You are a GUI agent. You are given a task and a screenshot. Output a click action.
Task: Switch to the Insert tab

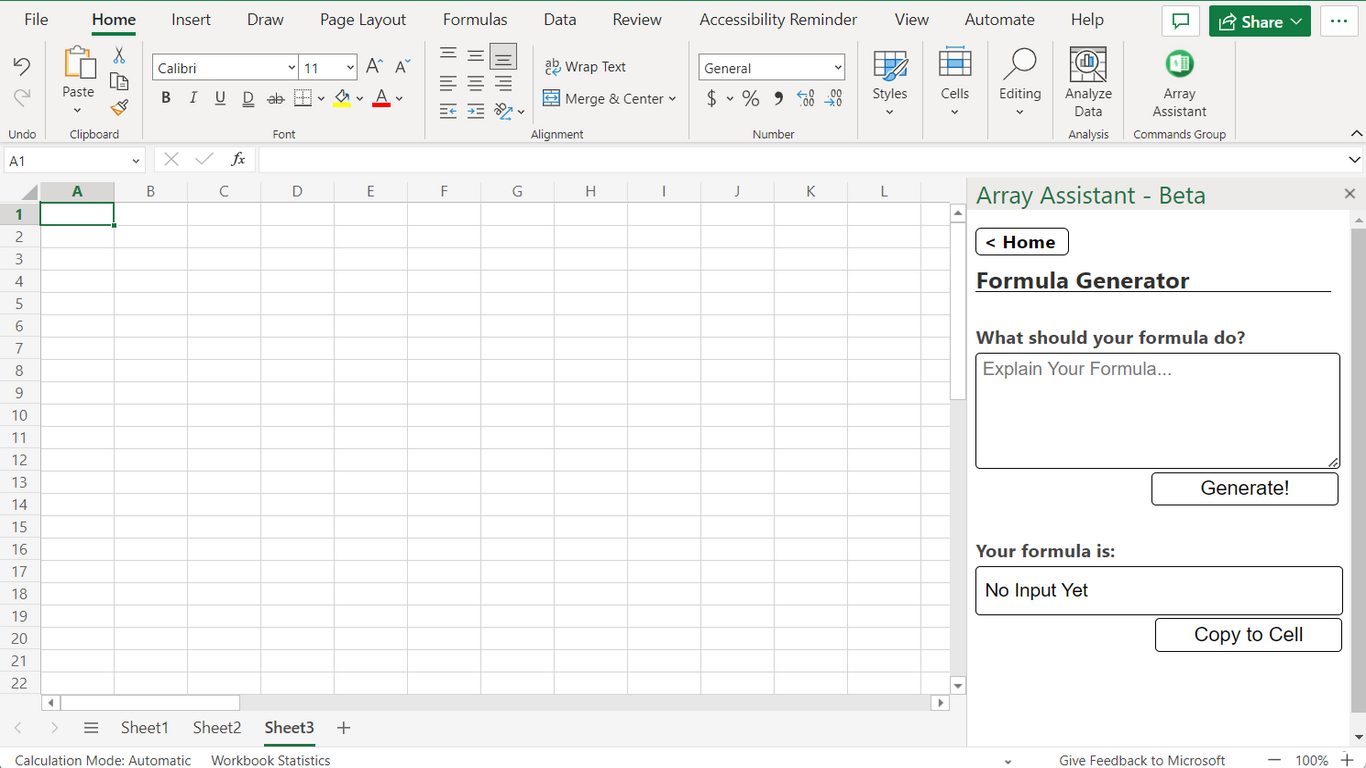click(x=191, y=20)
